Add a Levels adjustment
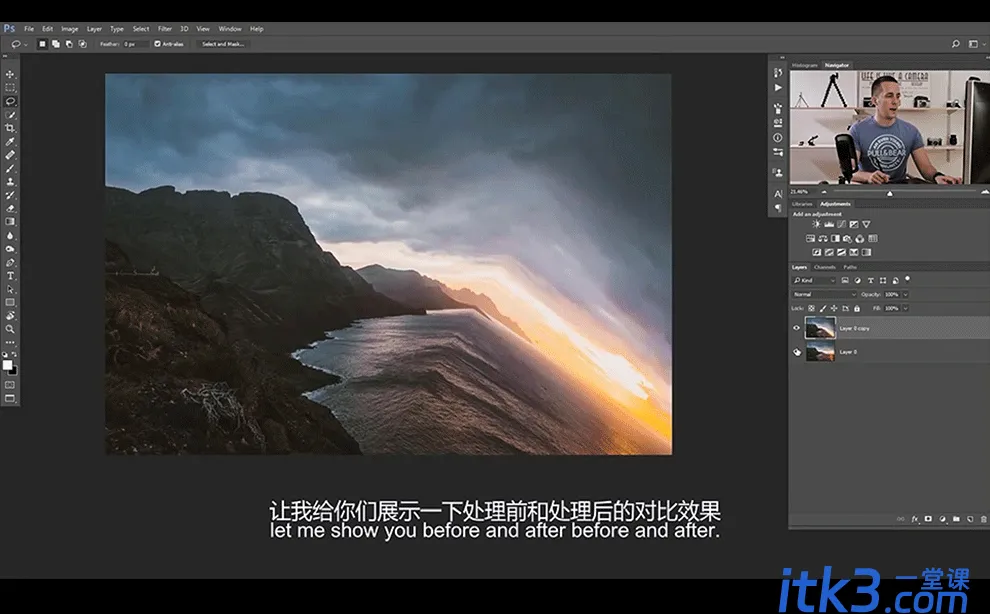The image size is (990, 614). [x=829, y=224]
